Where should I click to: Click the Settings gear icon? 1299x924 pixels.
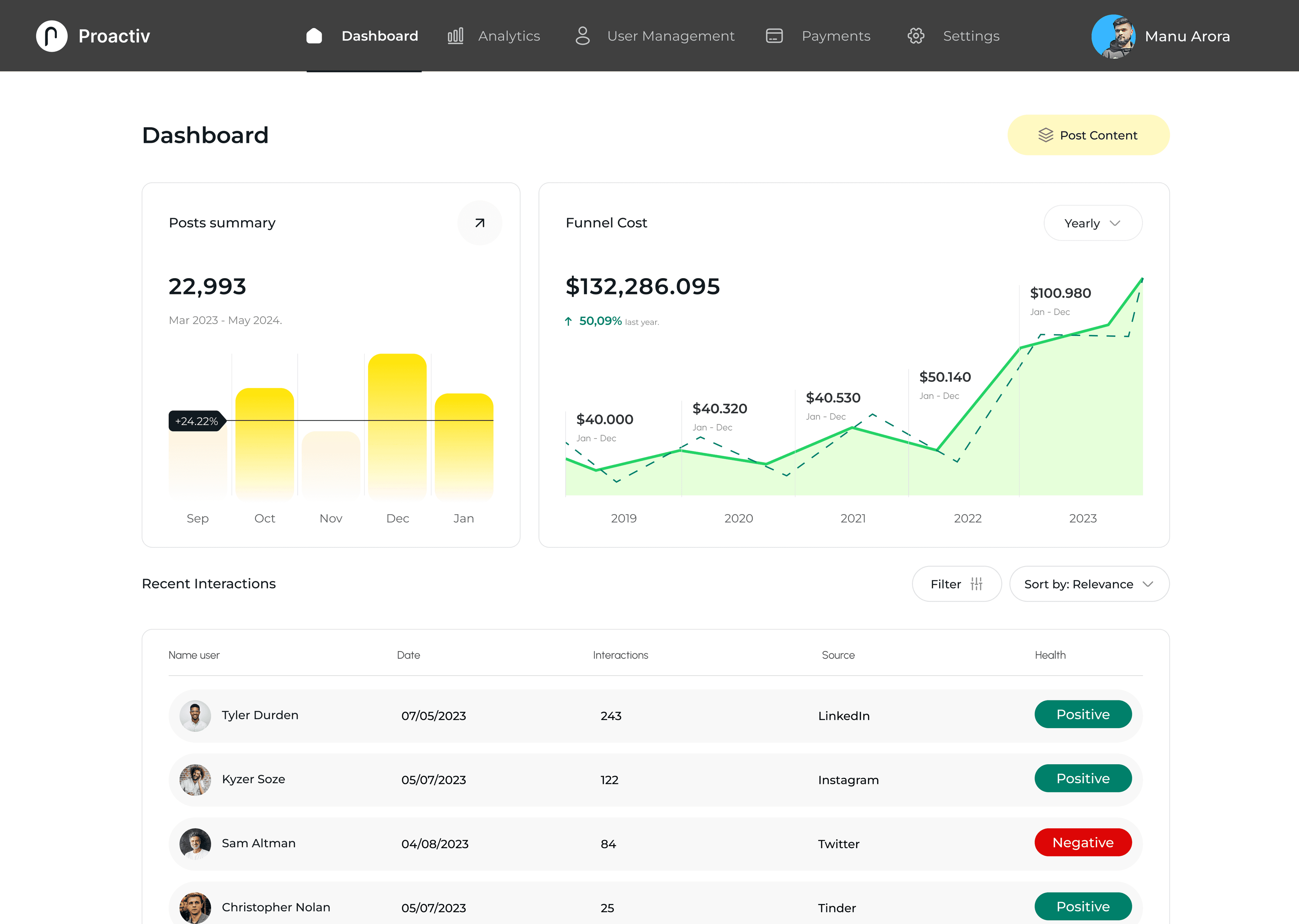[x=916, y=35]
